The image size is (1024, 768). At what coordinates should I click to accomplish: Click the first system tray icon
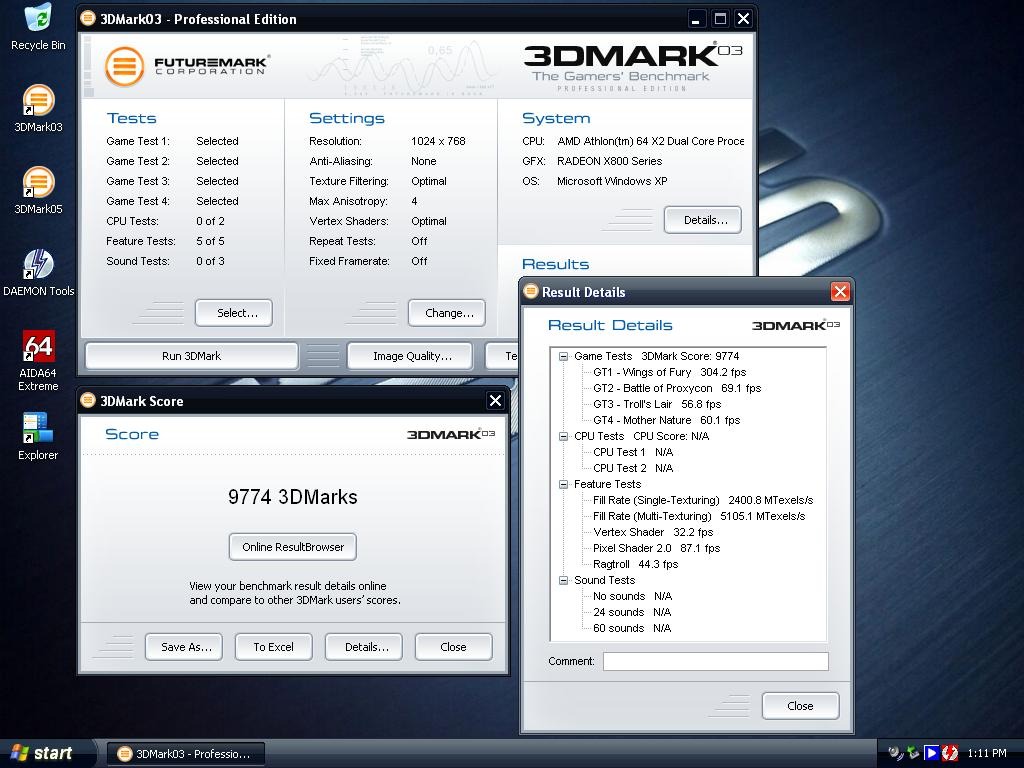pyautogui.click(x=894, y=753)
